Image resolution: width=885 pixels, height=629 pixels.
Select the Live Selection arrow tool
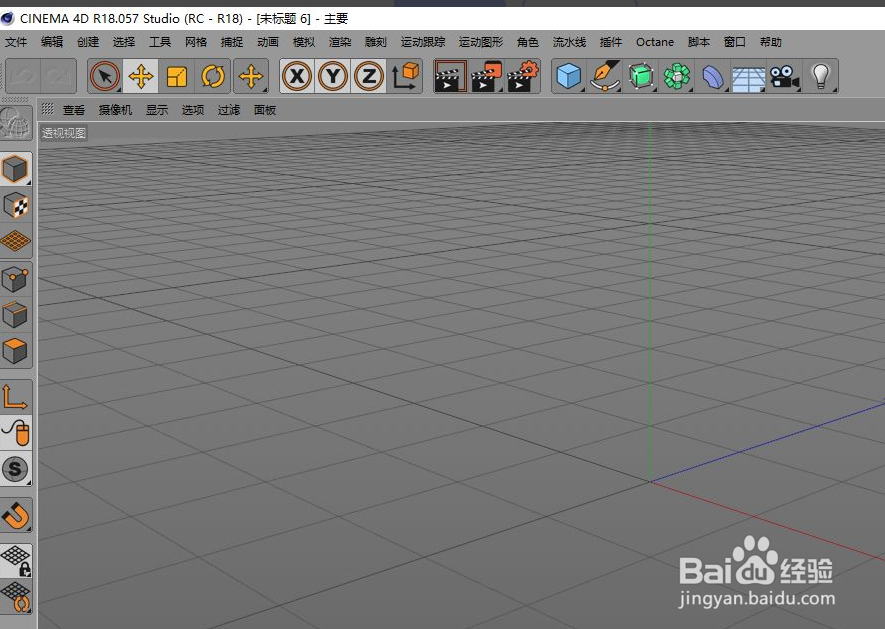tap(105, 76)
